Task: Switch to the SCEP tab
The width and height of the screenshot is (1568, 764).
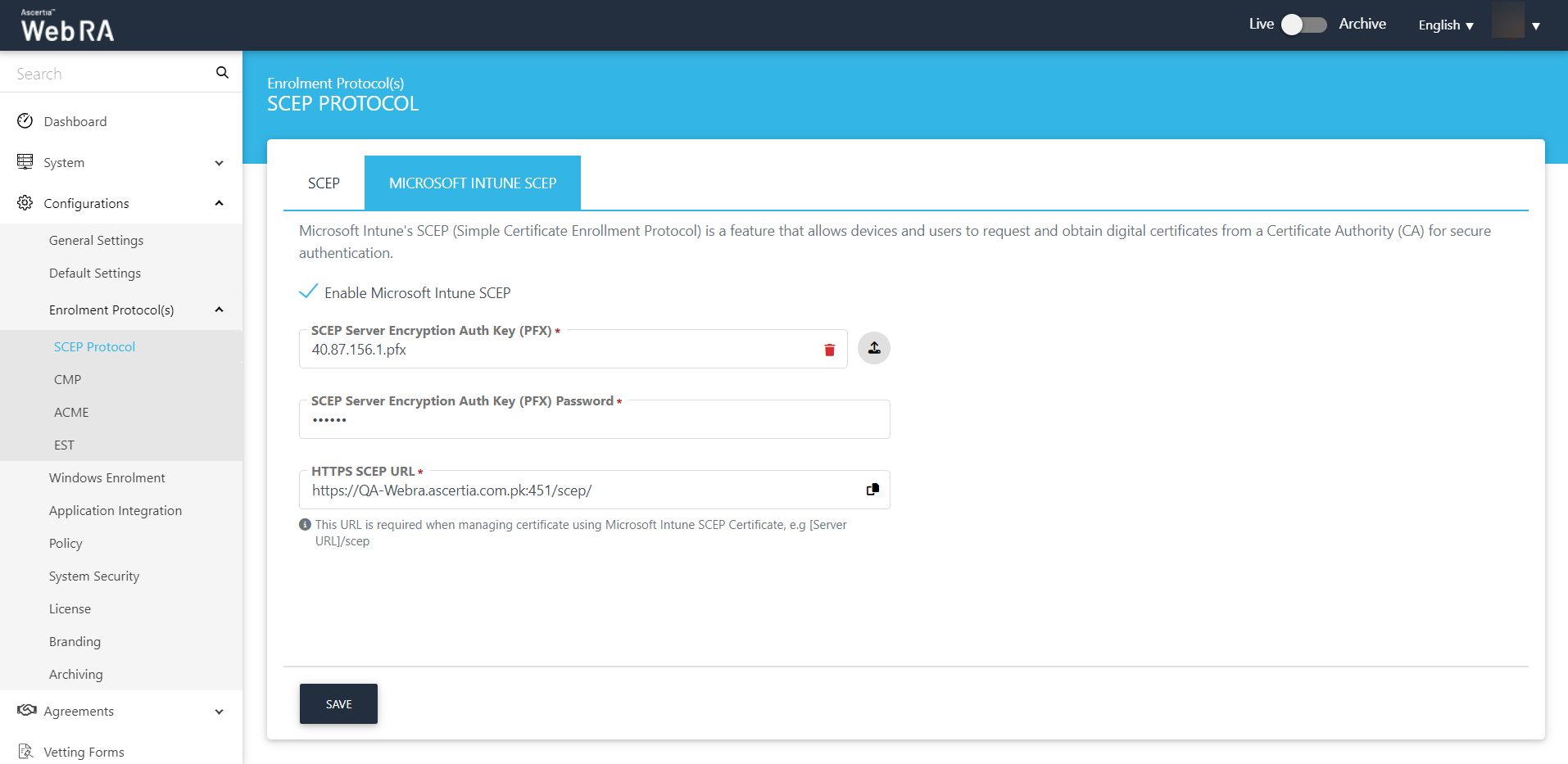Action: [x=324, y=183]
